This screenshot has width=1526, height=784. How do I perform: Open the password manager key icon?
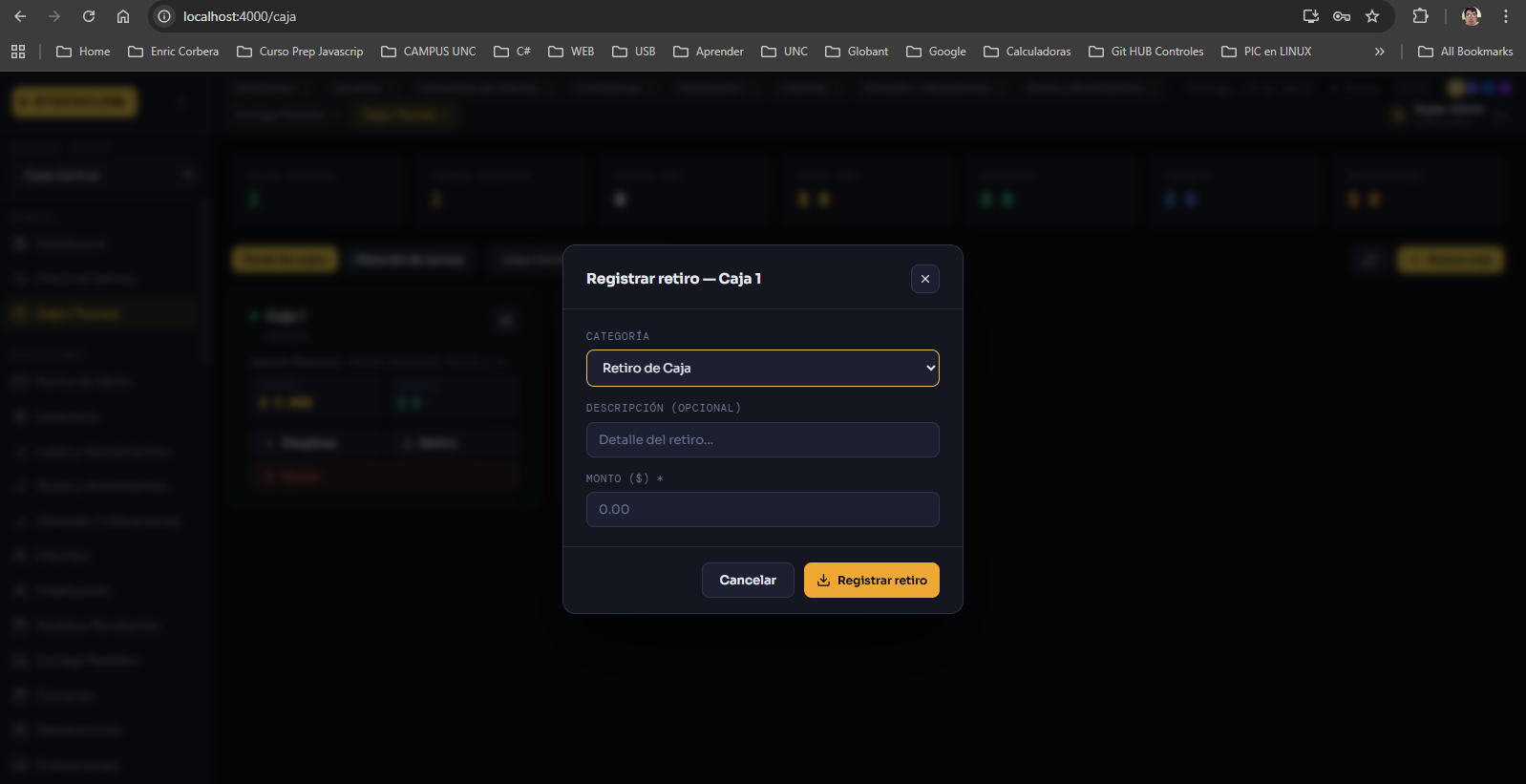pos(1342,16)
